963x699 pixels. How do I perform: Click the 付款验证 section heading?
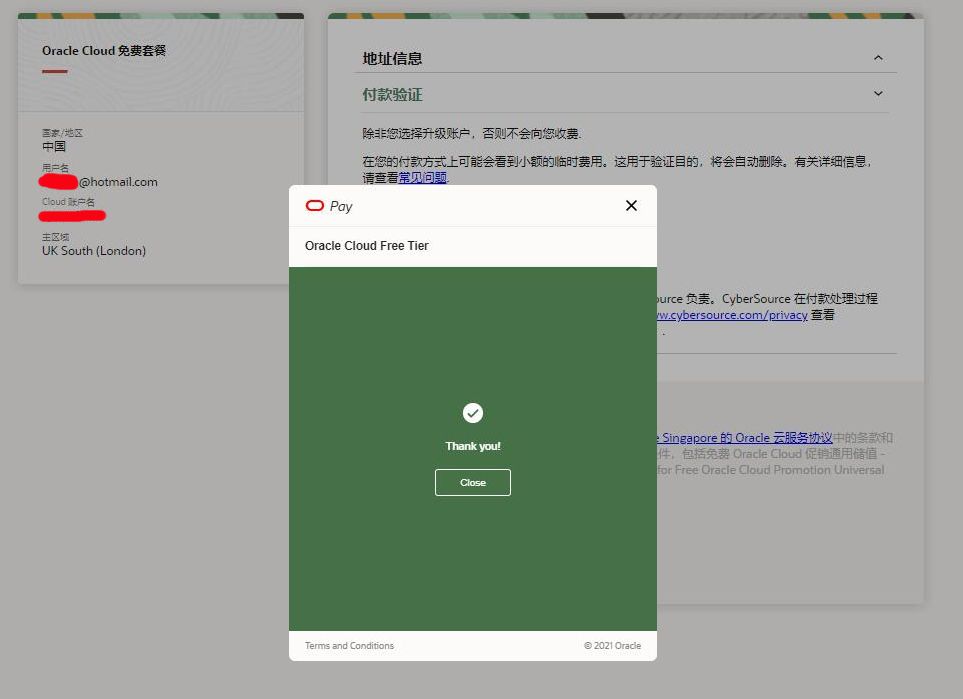click(x=392, y=95)
